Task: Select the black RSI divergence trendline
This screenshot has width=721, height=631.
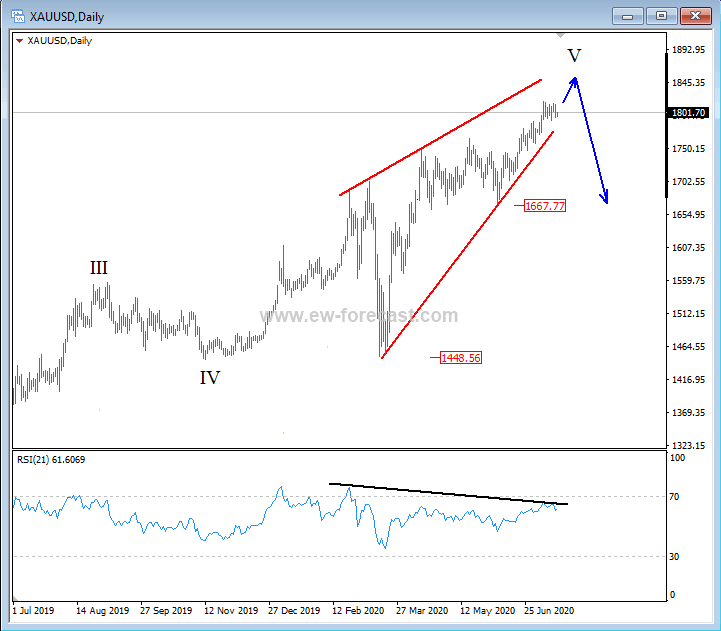Action: coord(448,494)
